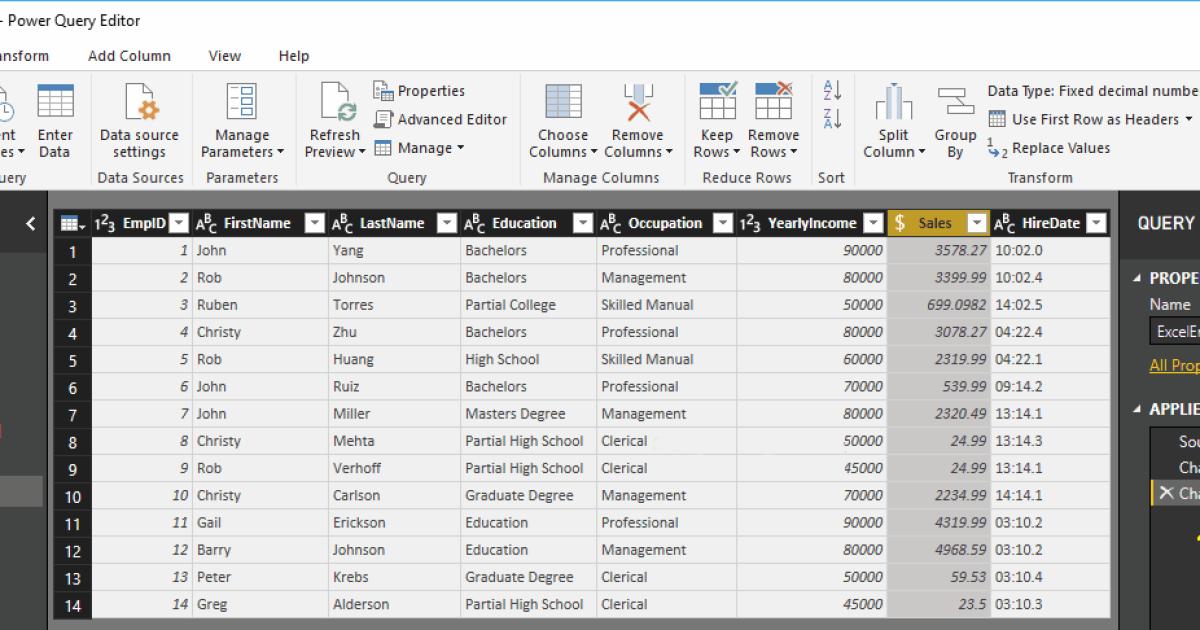Viewport: 1200px width, 630px height.
Task: Open the Advanced Editor
Action: click(442, 118)
